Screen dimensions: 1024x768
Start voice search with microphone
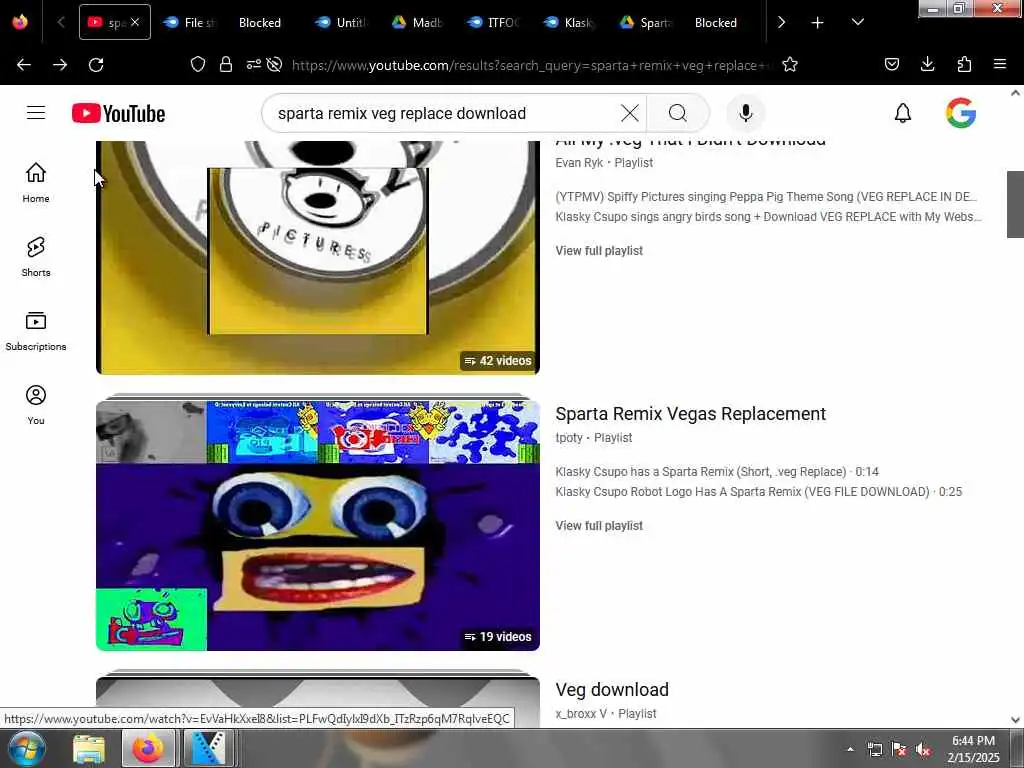(745, 114)
